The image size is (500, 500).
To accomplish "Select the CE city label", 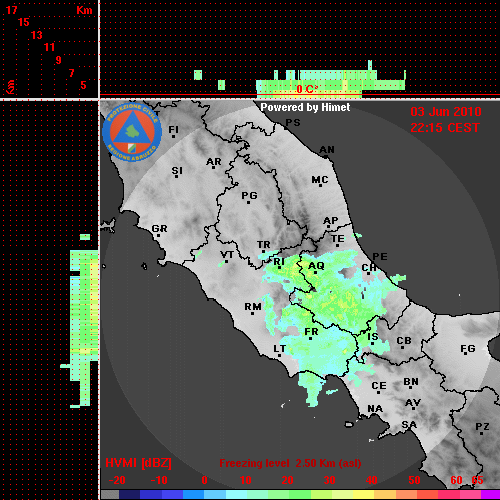I will (379, 386).
